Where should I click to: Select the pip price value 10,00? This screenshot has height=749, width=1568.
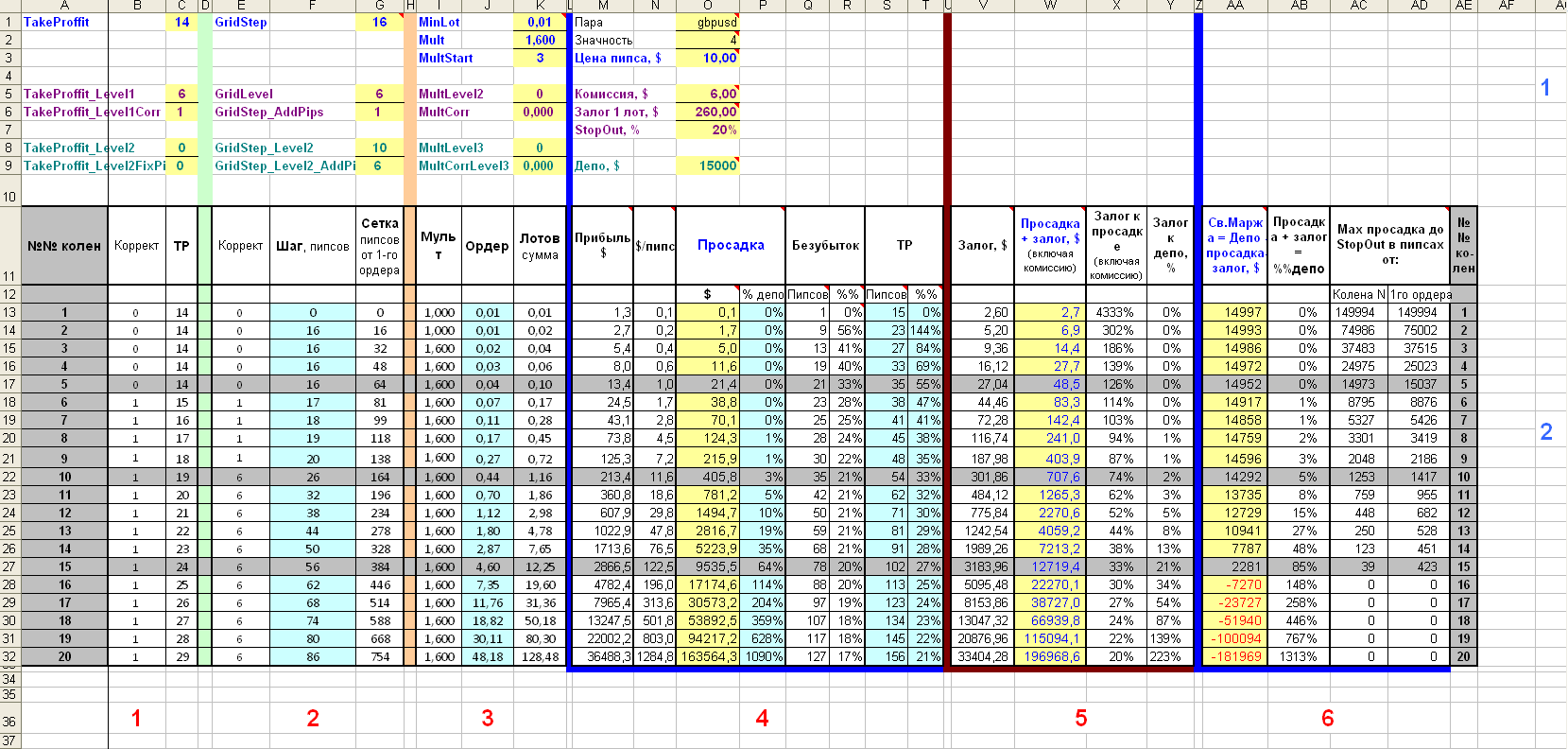[707, 58]
